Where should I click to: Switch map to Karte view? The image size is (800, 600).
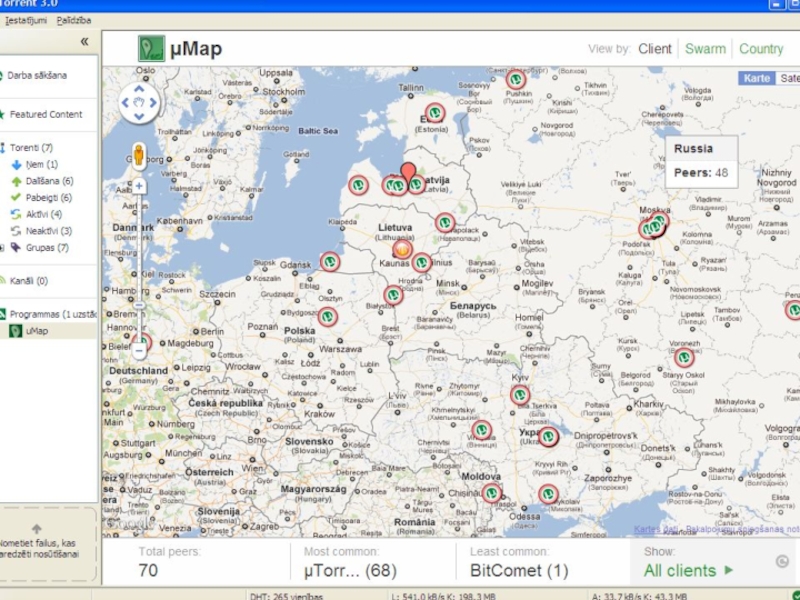point(756,78)
